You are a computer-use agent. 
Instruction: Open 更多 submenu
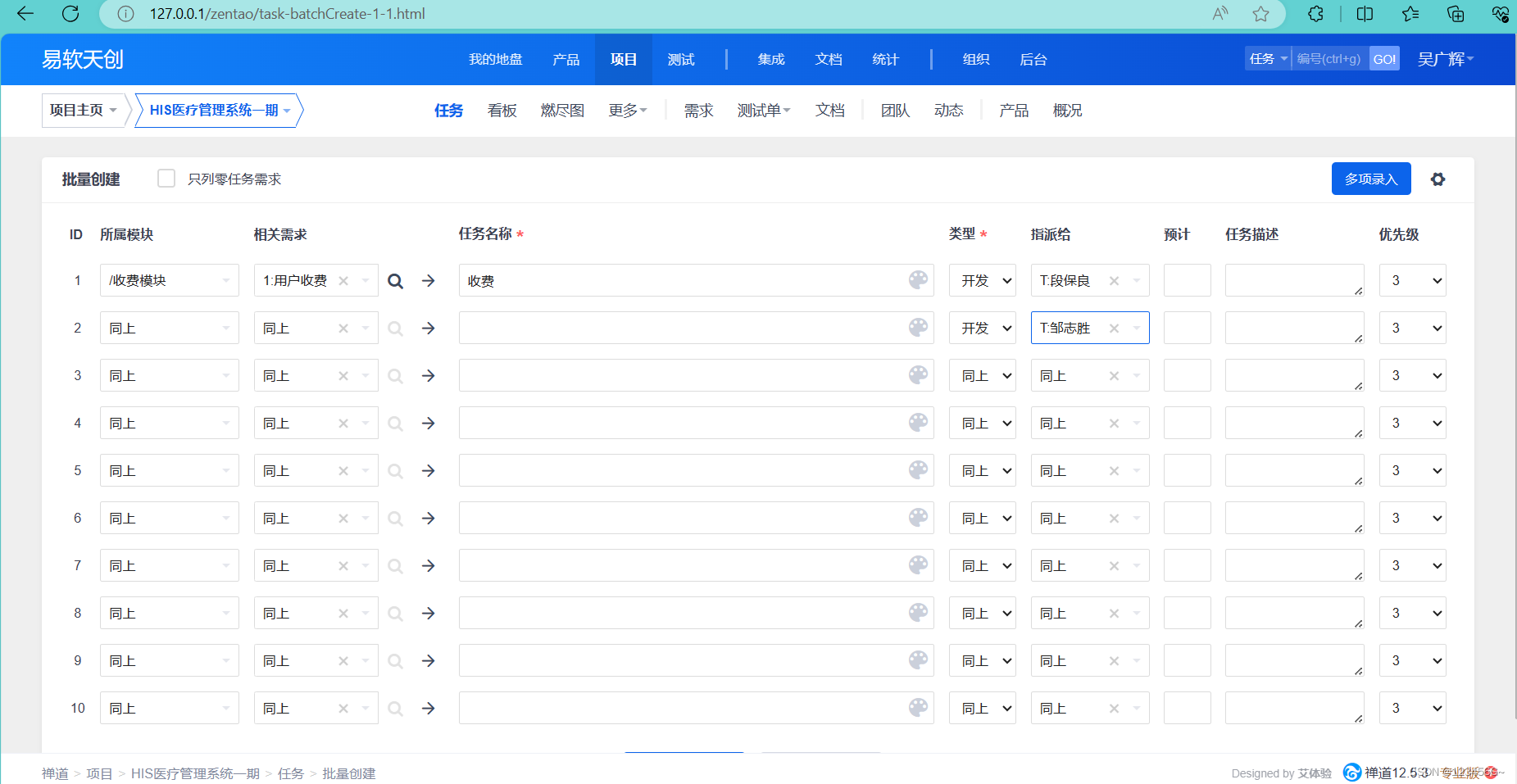[x=628, y=111]
